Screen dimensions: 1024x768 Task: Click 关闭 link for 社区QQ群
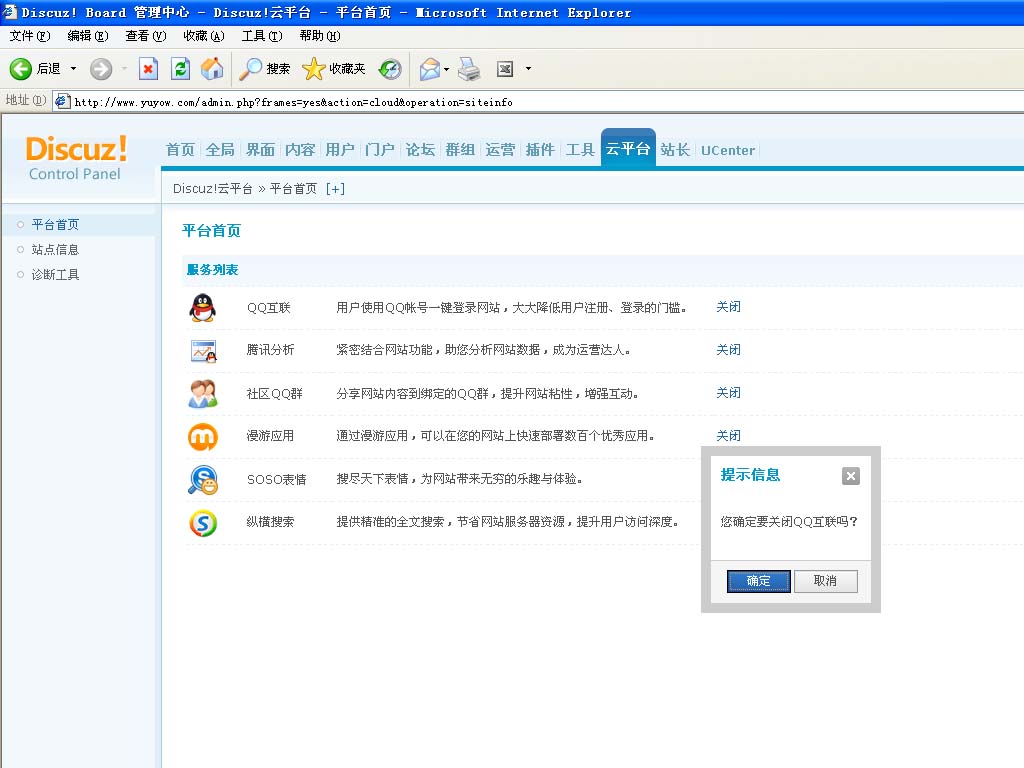tap(728, 393)
